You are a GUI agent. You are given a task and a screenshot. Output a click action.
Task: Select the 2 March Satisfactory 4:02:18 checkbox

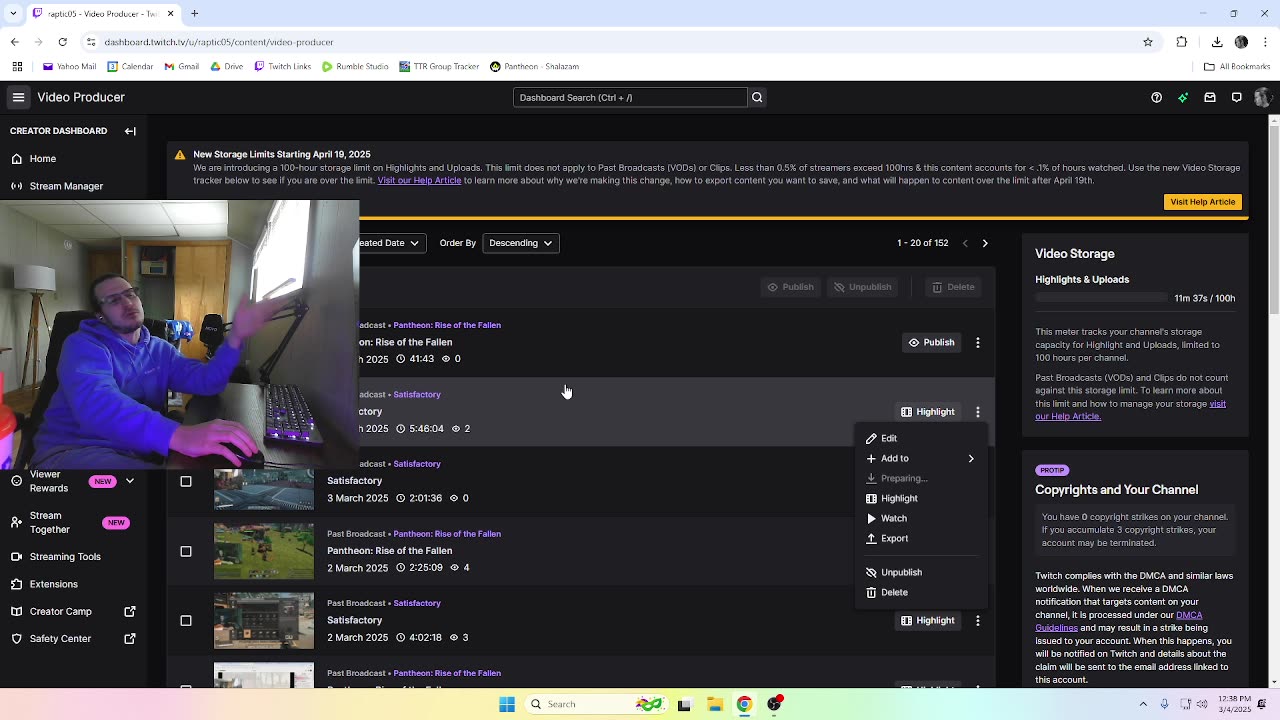pyautogui.click(x=186, y=620)
